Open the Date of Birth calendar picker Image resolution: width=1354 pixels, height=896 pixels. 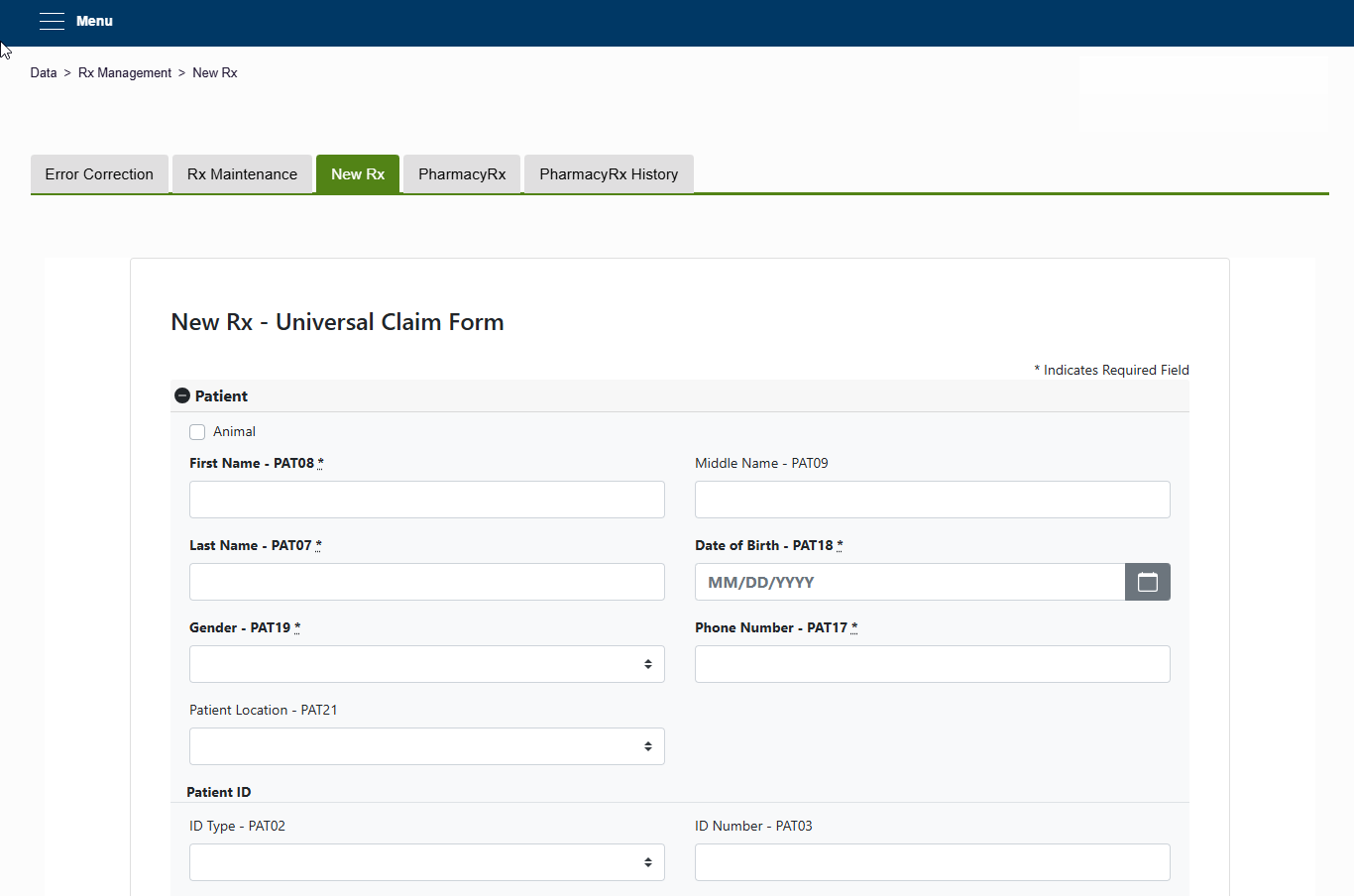click(x=1148, y=582)
